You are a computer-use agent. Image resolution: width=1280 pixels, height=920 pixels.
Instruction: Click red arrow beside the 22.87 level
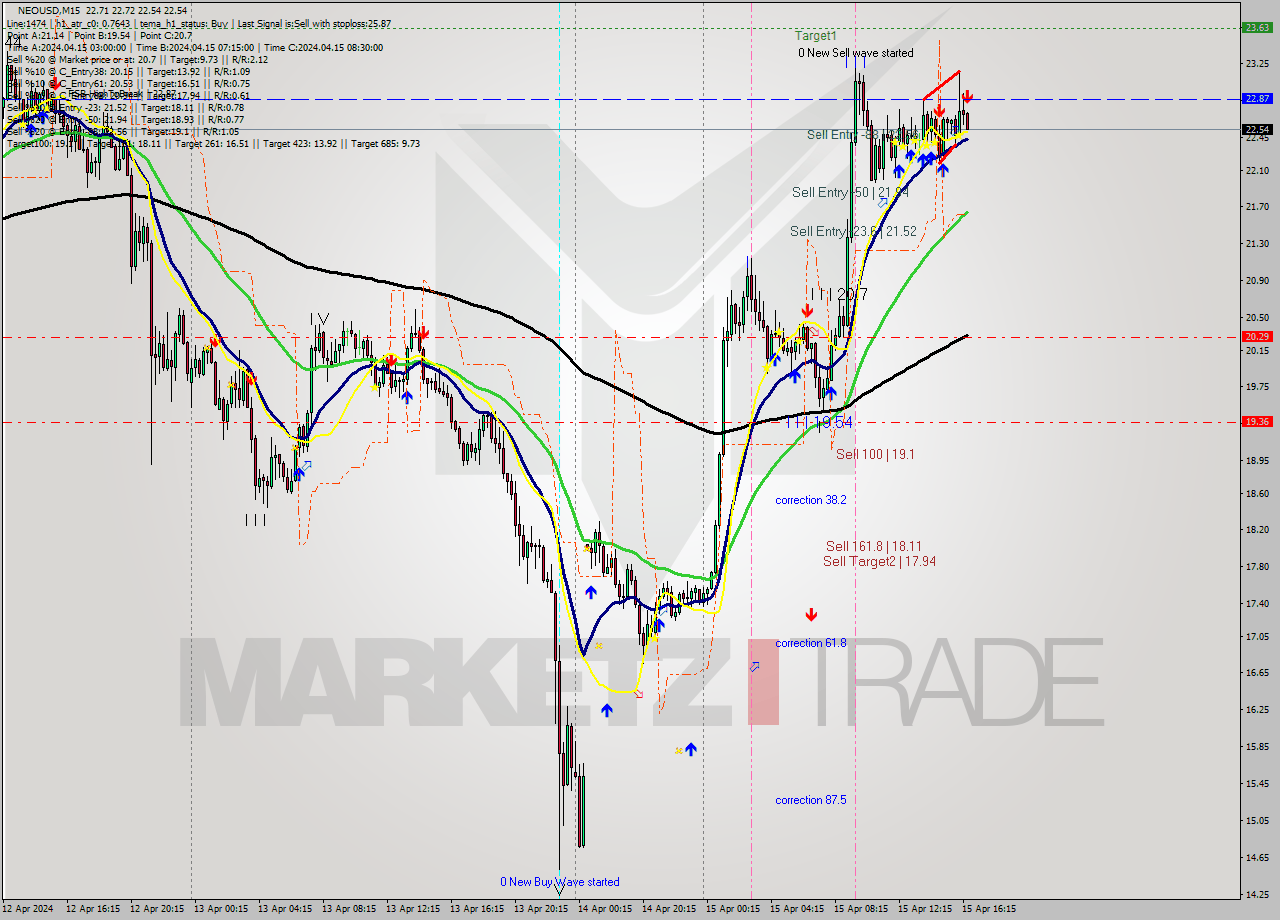tap(967, 97)
